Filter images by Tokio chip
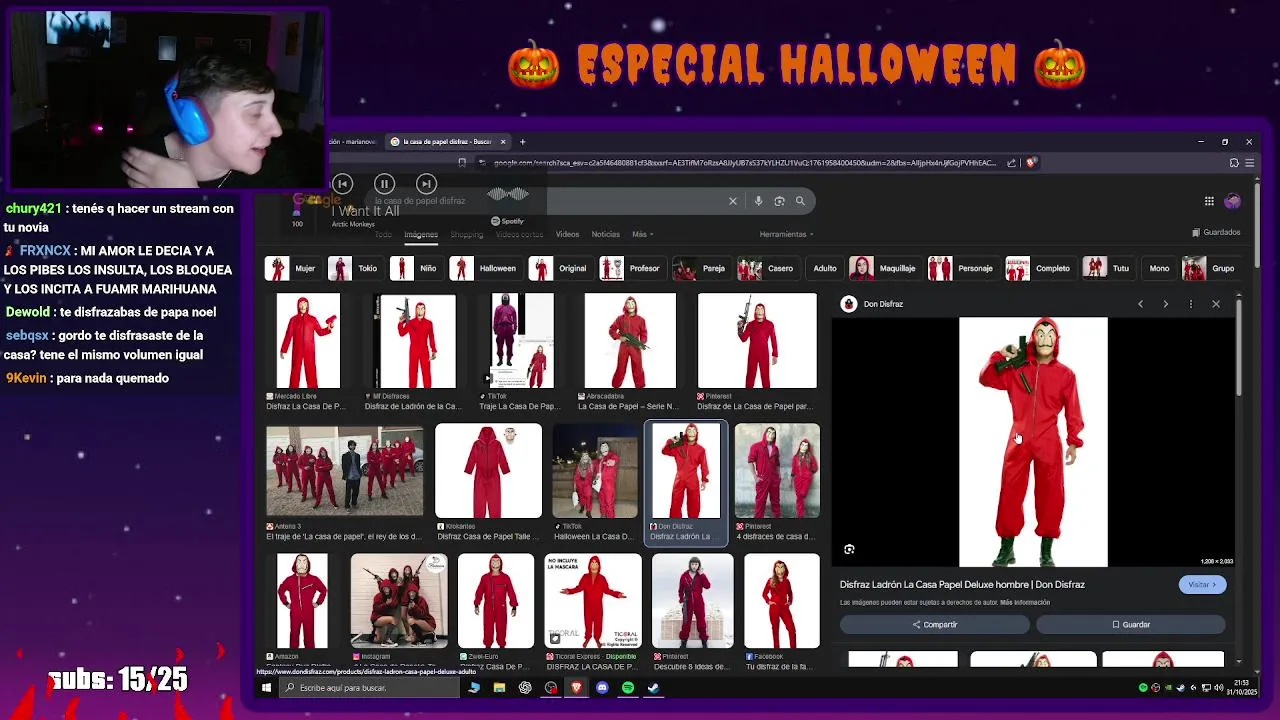Image resolution: width=1280 pixels, height=720 pixels. 355,268
